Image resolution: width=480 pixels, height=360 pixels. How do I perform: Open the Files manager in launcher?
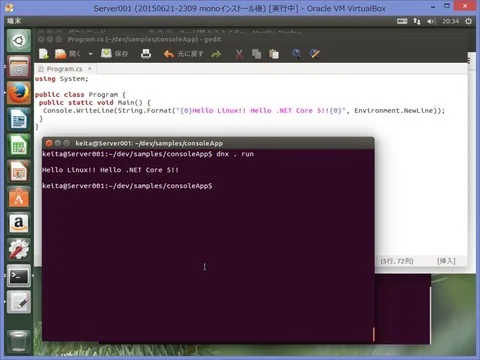[19, 67]
